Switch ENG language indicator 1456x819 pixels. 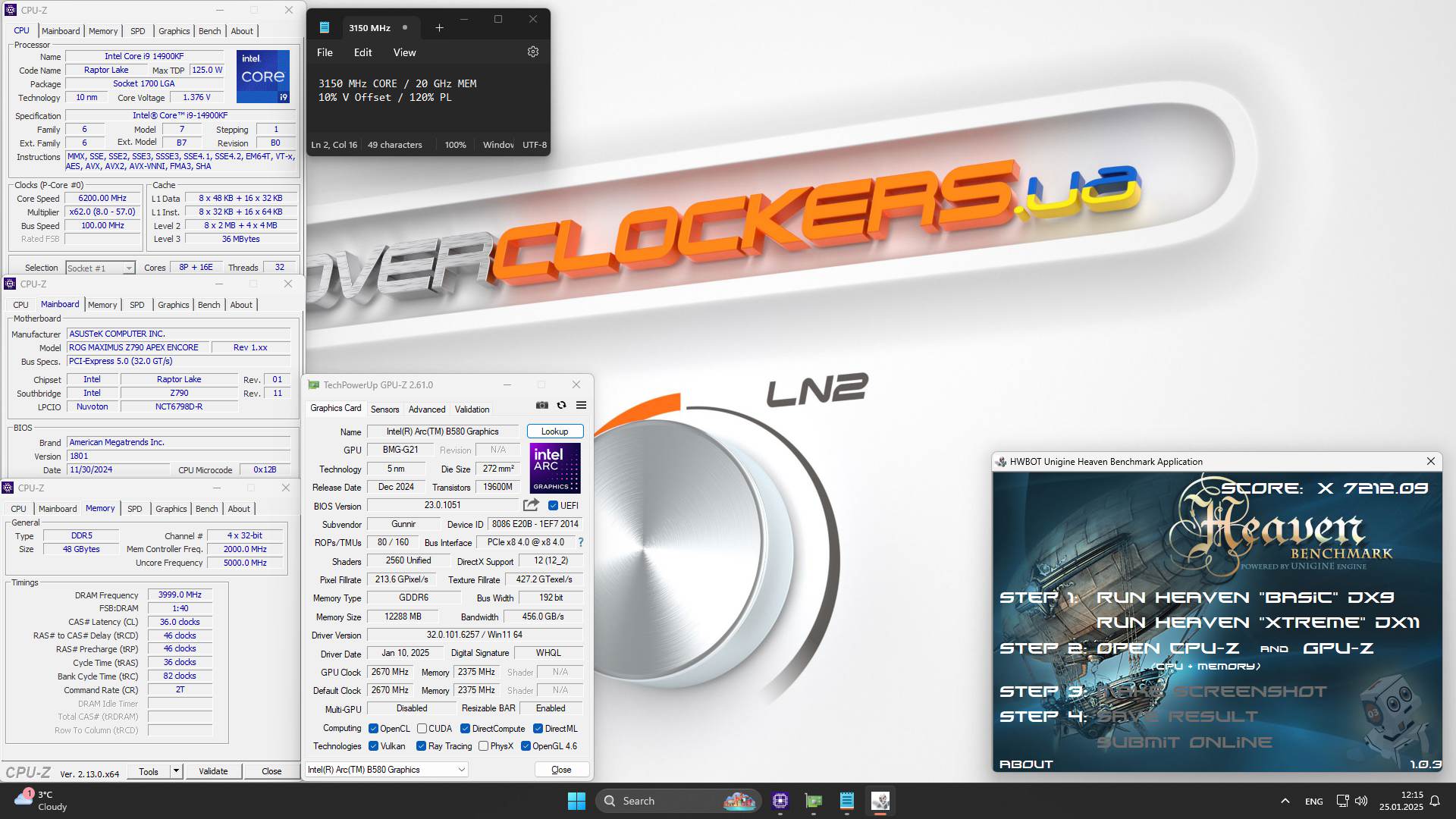(x=1314, y=801)
